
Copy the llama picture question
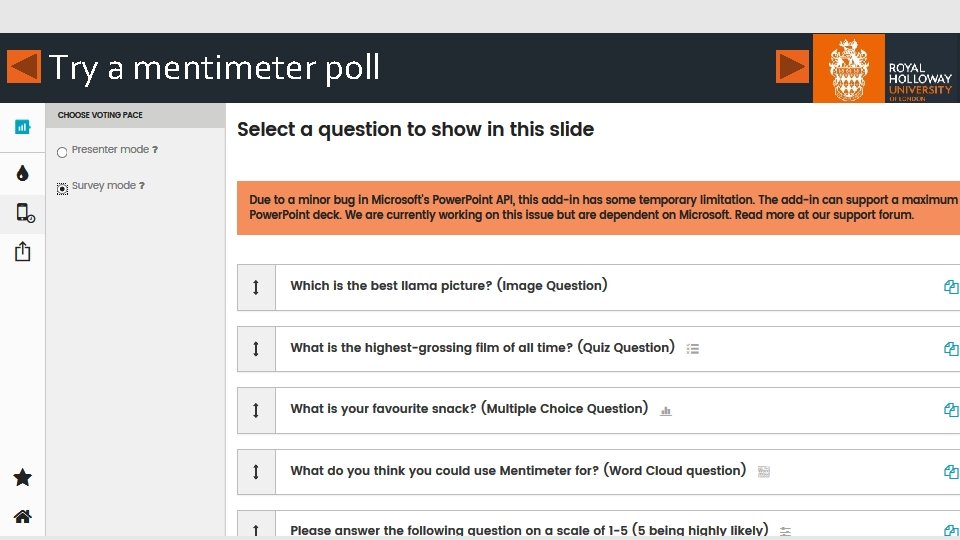[950, 287]
